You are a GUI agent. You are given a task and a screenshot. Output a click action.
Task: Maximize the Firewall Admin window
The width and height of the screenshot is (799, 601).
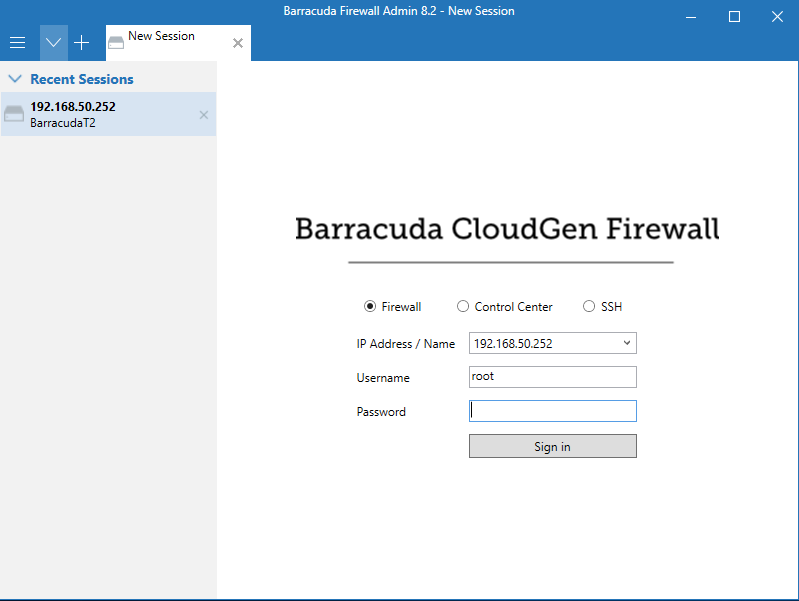click(x=734, y=17)
